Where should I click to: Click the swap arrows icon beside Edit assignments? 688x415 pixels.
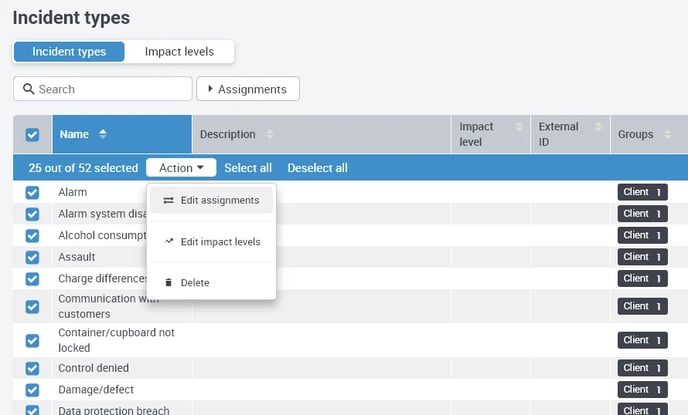tap(168, 200)
